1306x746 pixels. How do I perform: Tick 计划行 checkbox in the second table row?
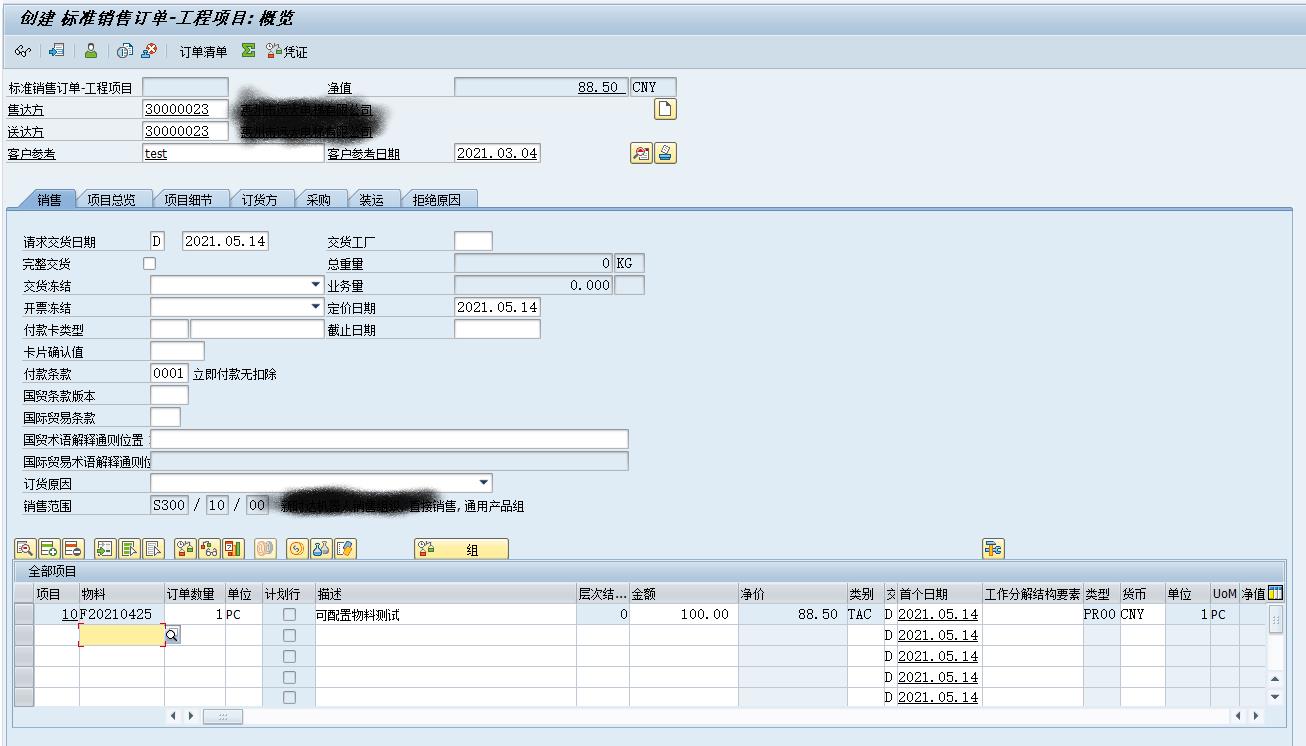coord(289,635)
